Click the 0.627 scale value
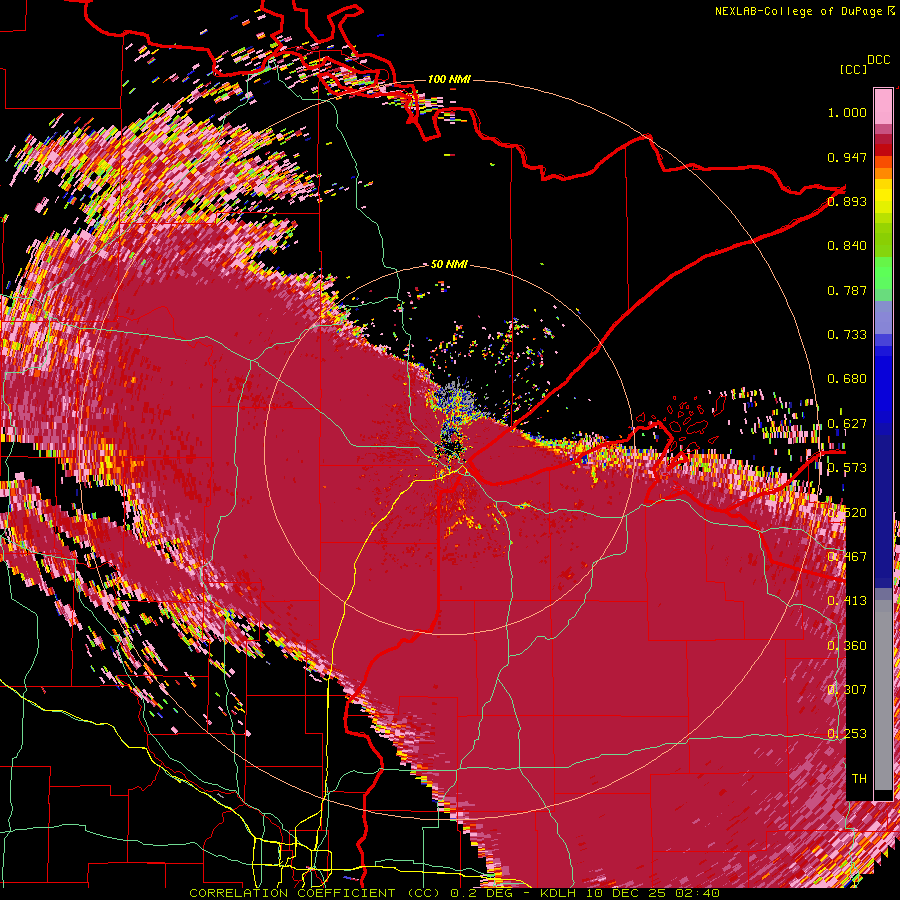 click(x=847, y=424)
